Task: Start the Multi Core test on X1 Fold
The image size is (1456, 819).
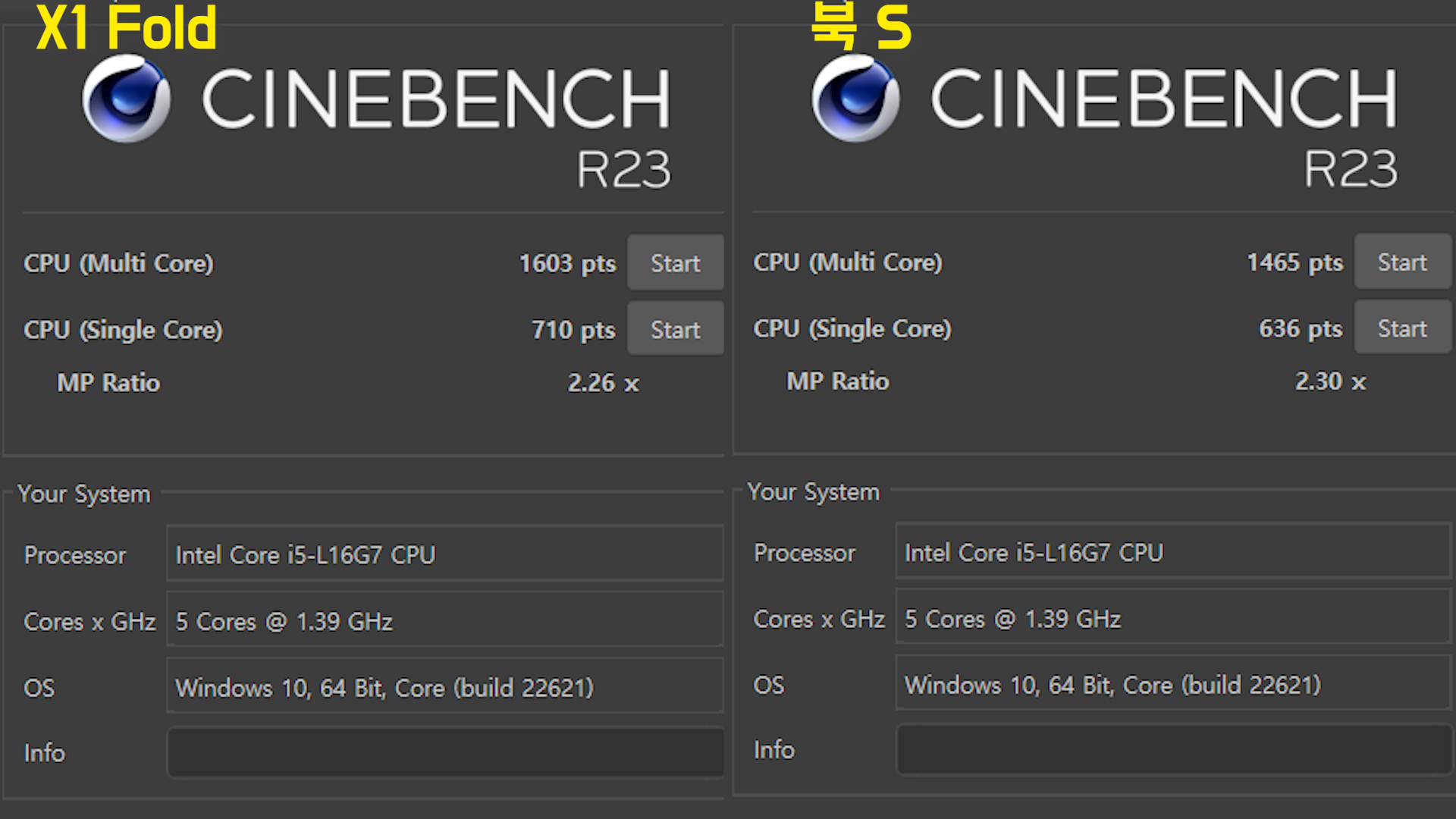Action: point(675,263)
